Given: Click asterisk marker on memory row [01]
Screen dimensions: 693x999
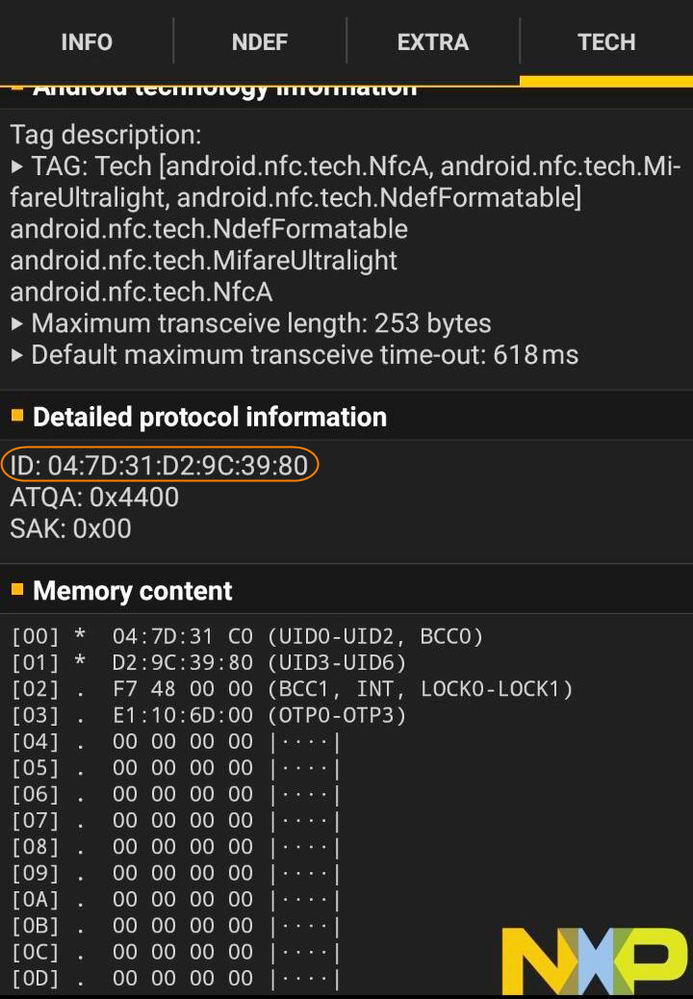Looking at the screenshot, I should (x=80, y=663).
